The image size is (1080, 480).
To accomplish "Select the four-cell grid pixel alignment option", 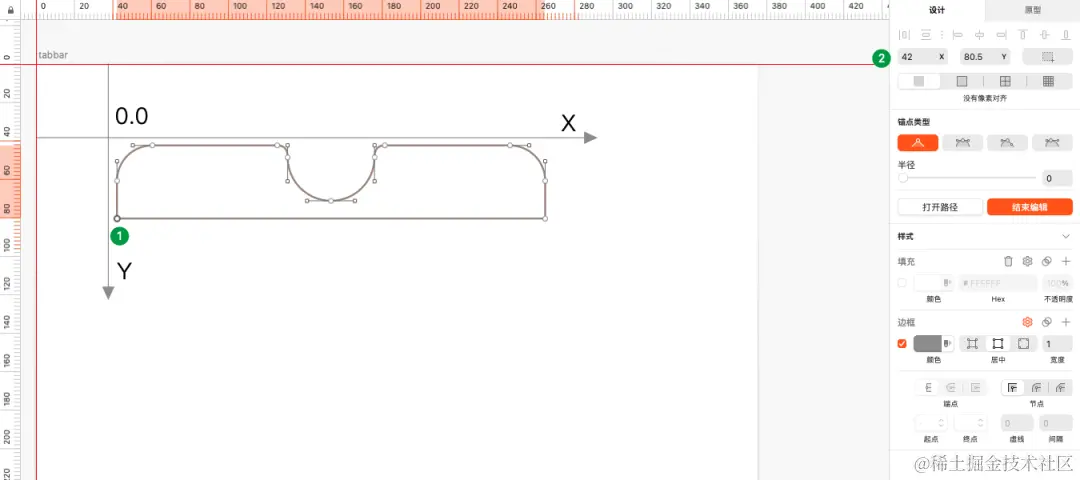I will [1005, 81].
